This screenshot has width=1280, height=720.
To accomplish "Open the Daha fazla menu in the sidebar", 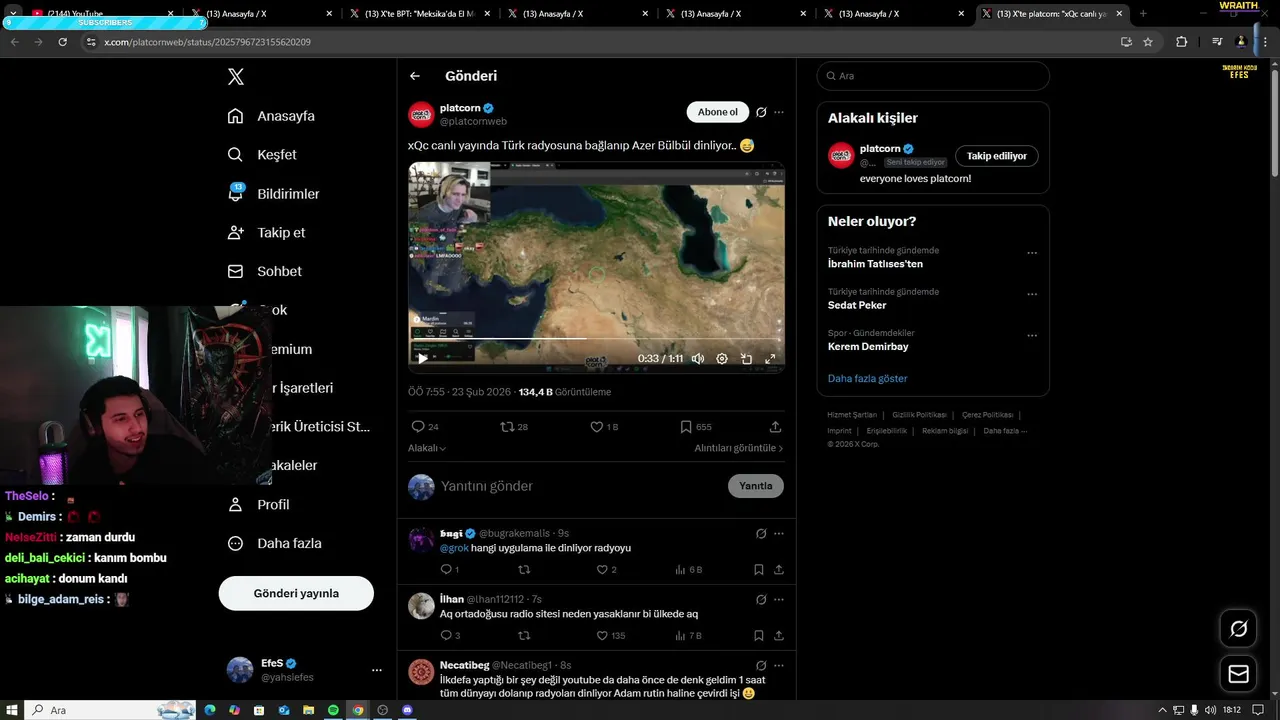I will 274,544.
